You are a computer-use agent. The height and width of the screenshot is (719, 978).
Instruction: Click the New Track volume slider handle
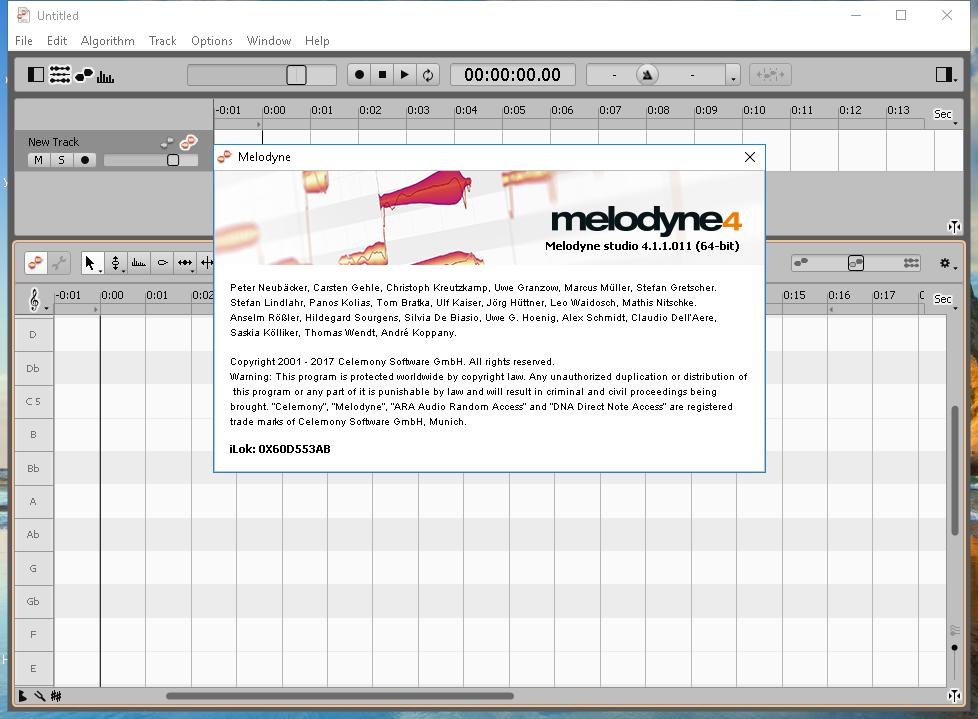(x=173, y=160)
